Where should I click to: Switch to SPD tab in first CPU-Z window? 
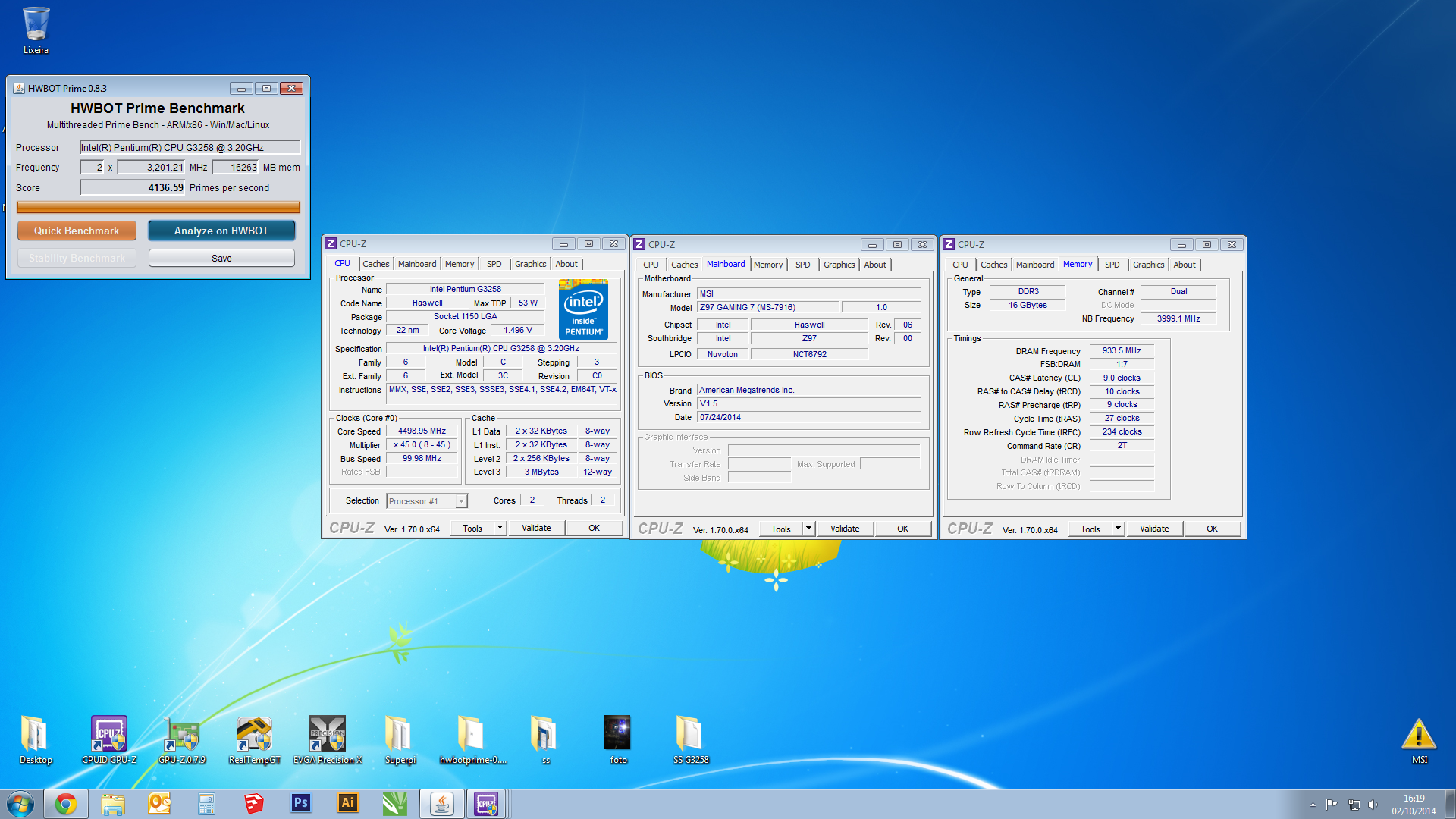coord(494,264)
